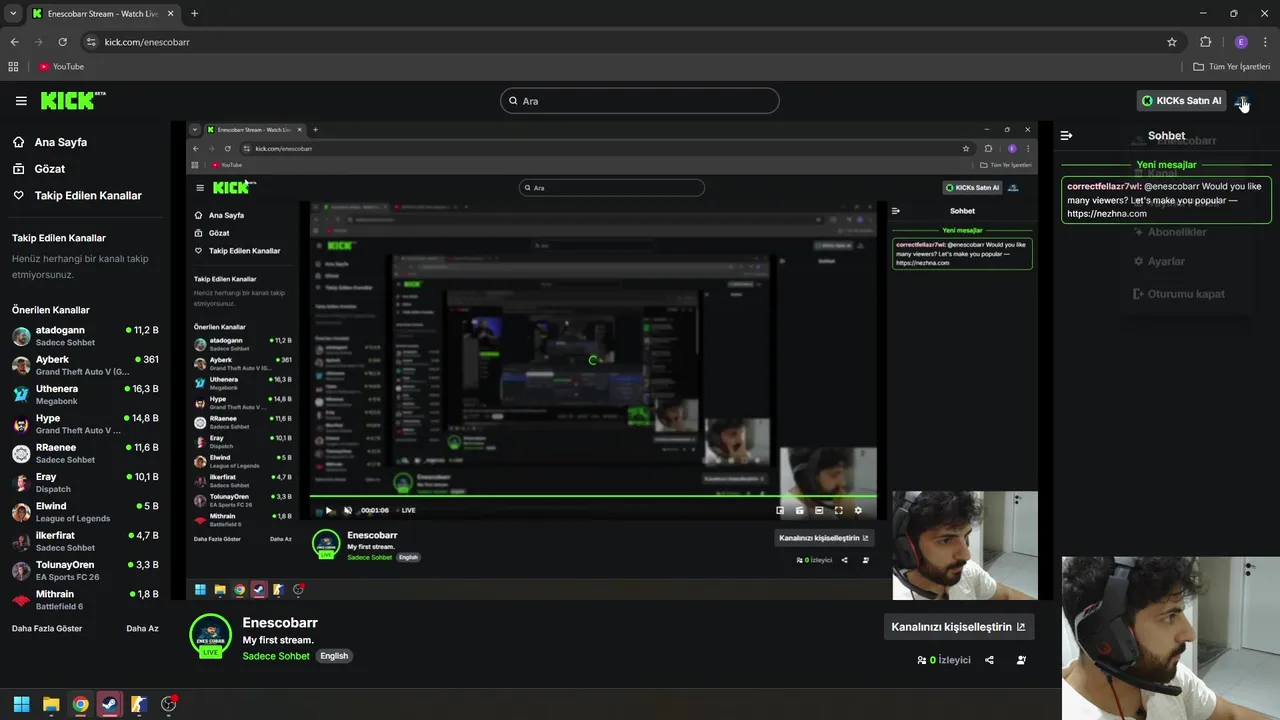Viewport: 1280px width, 720px height.
Task: Open the user avatar menu at top right
Action: pyautogui.click(x=1241, y=101)
